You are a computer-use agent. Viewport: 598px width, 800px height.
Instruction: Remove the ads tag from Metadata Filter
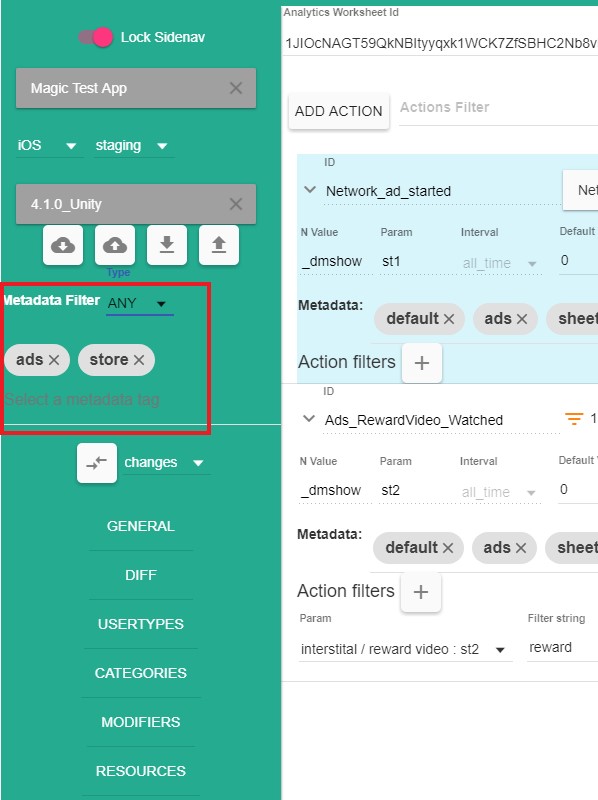54,360
